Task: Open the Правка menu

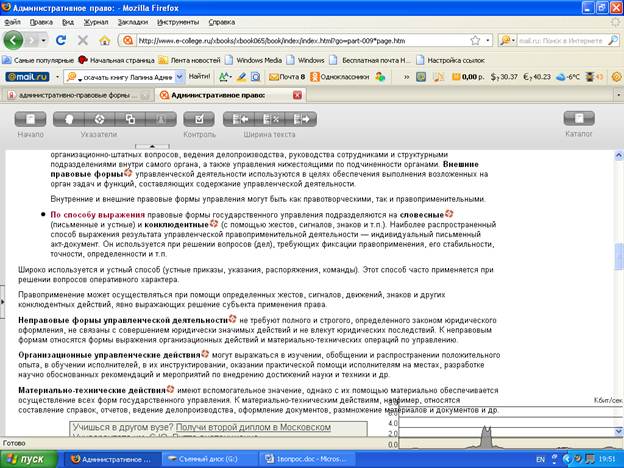Action: (x=41, y=22)
